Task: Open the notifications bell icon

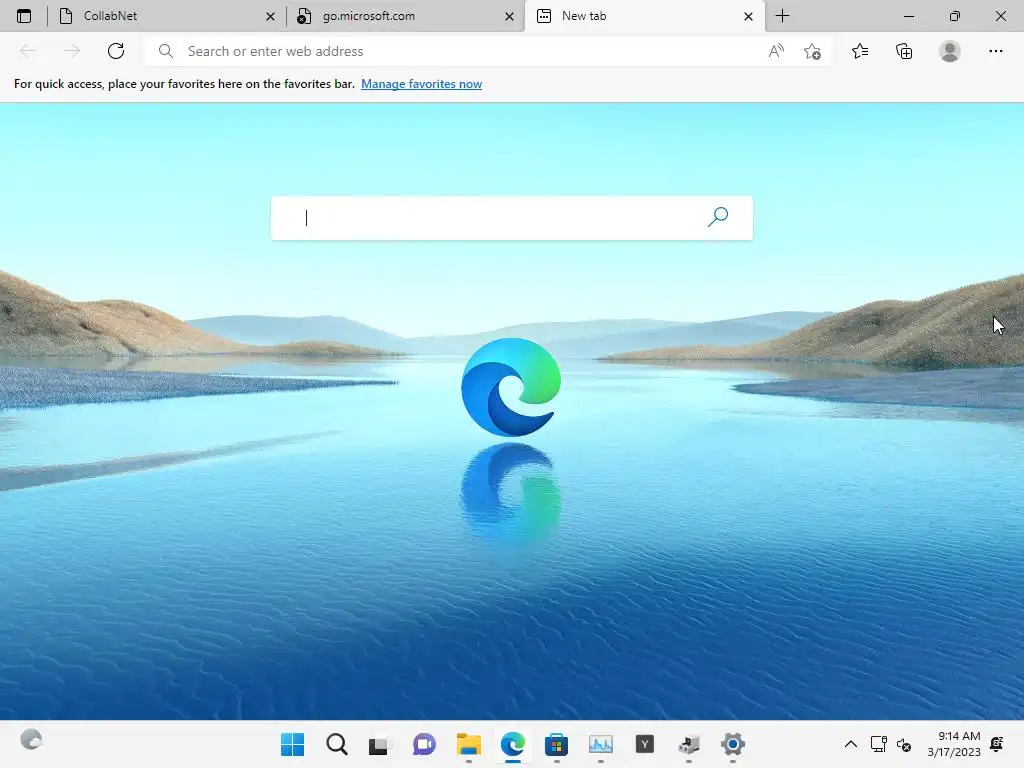Action: pyautogui.click(x=997, y=744)
